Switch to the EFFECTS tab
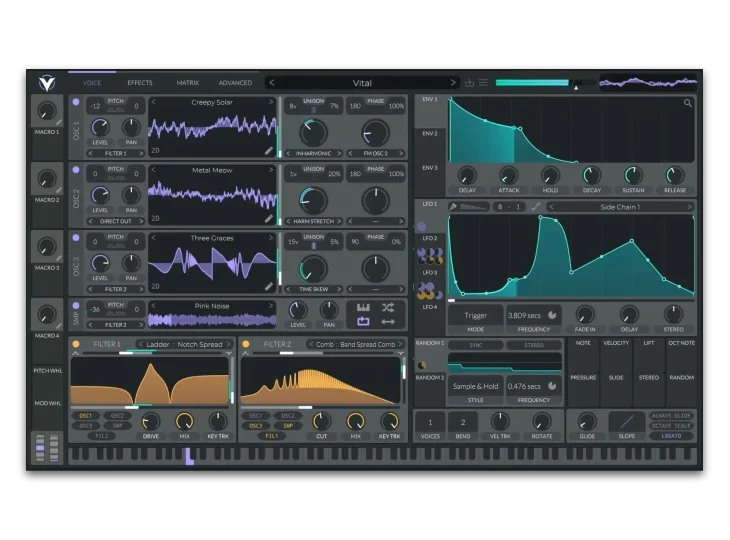This screenshot has width=730, height=540. point(140,83)
